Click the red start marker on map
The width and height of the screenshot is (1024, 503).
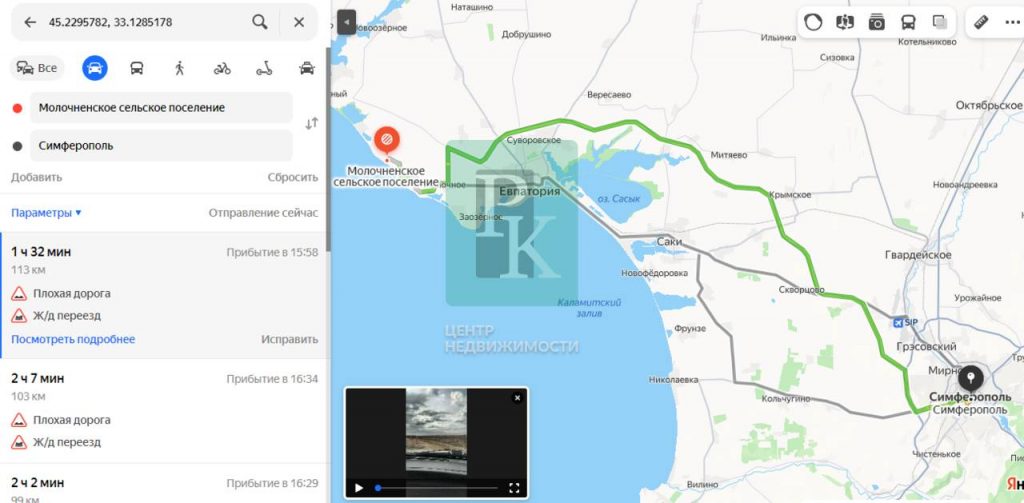(x=387, y=139)
